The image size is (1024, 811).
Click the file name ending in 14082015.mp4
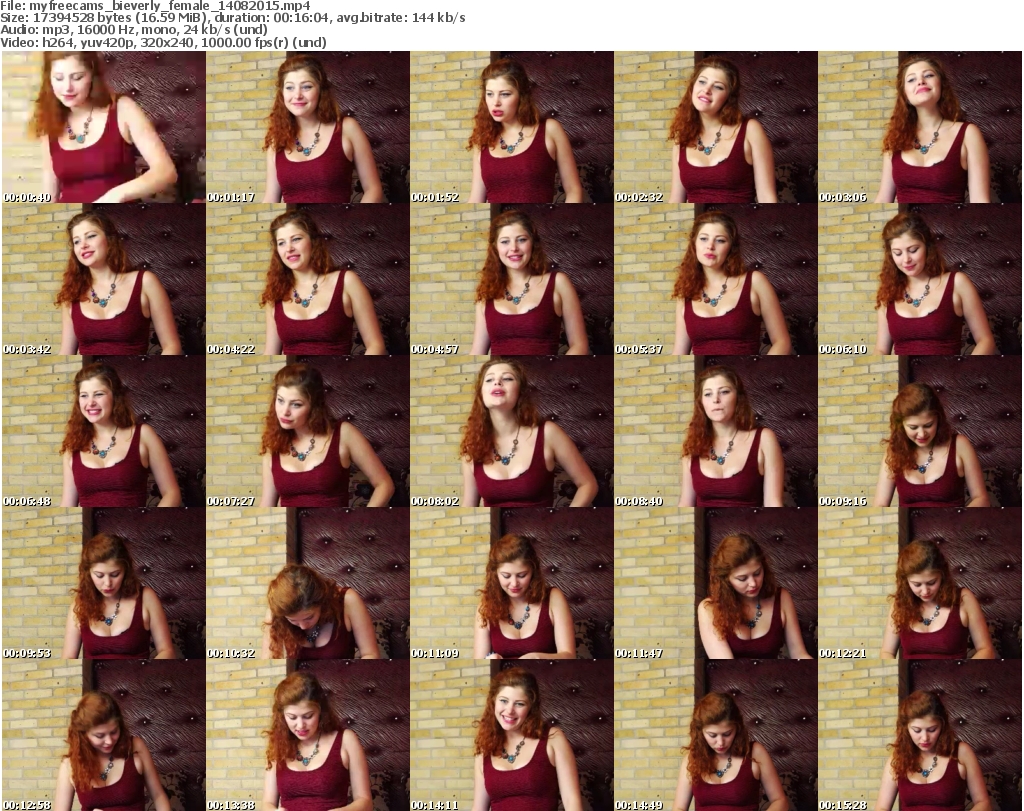click(170, 6)
